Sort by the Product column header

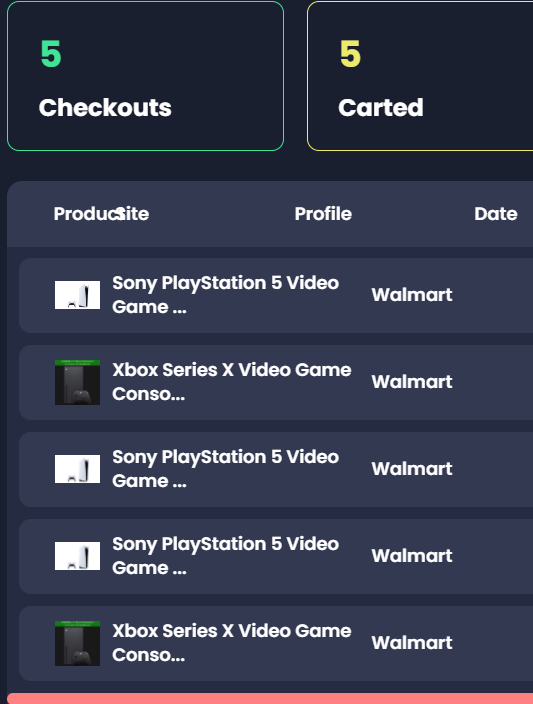point(85,214)
